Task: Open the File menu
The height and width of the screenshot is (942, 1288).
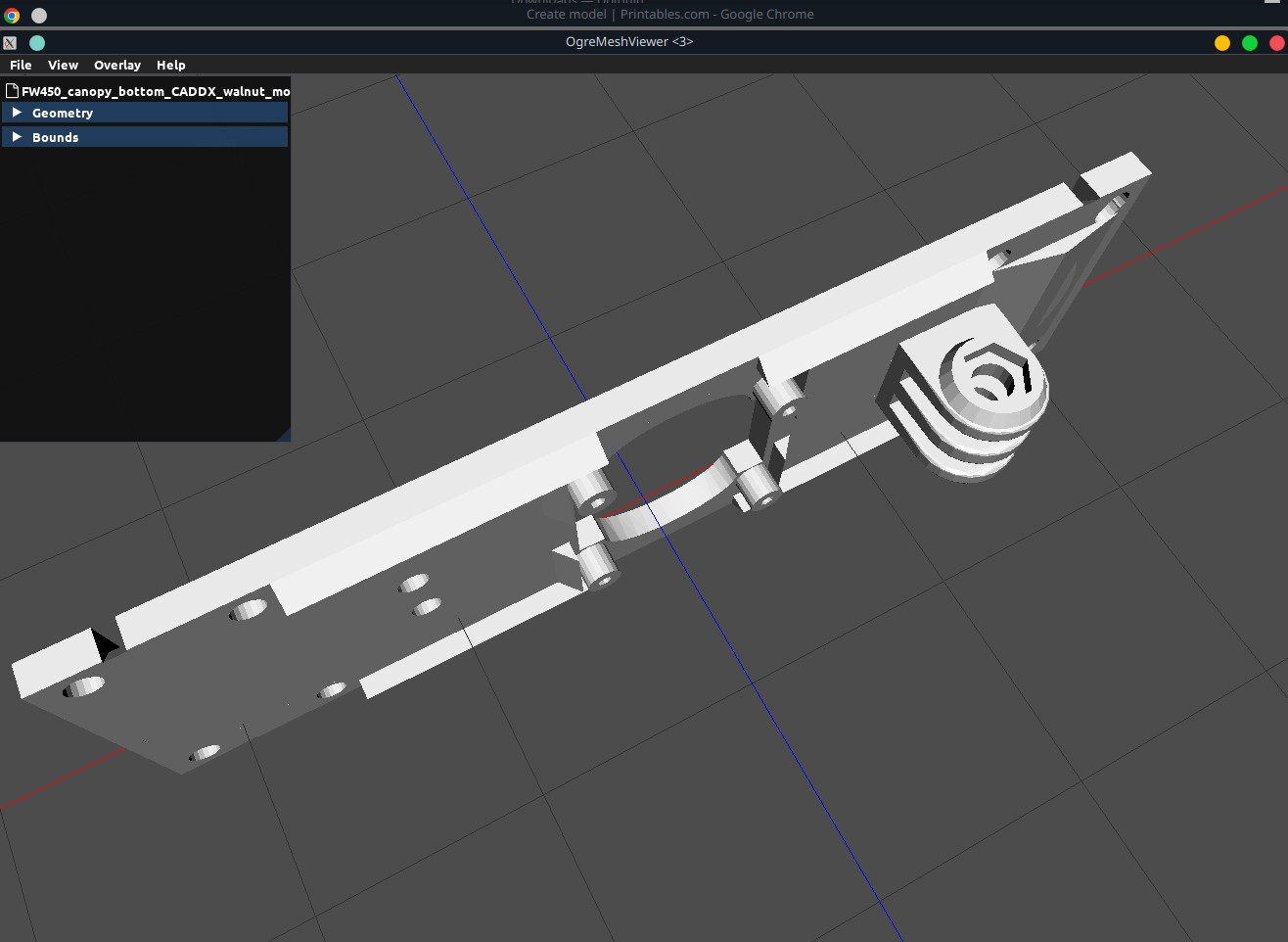Action: [21, 65]
